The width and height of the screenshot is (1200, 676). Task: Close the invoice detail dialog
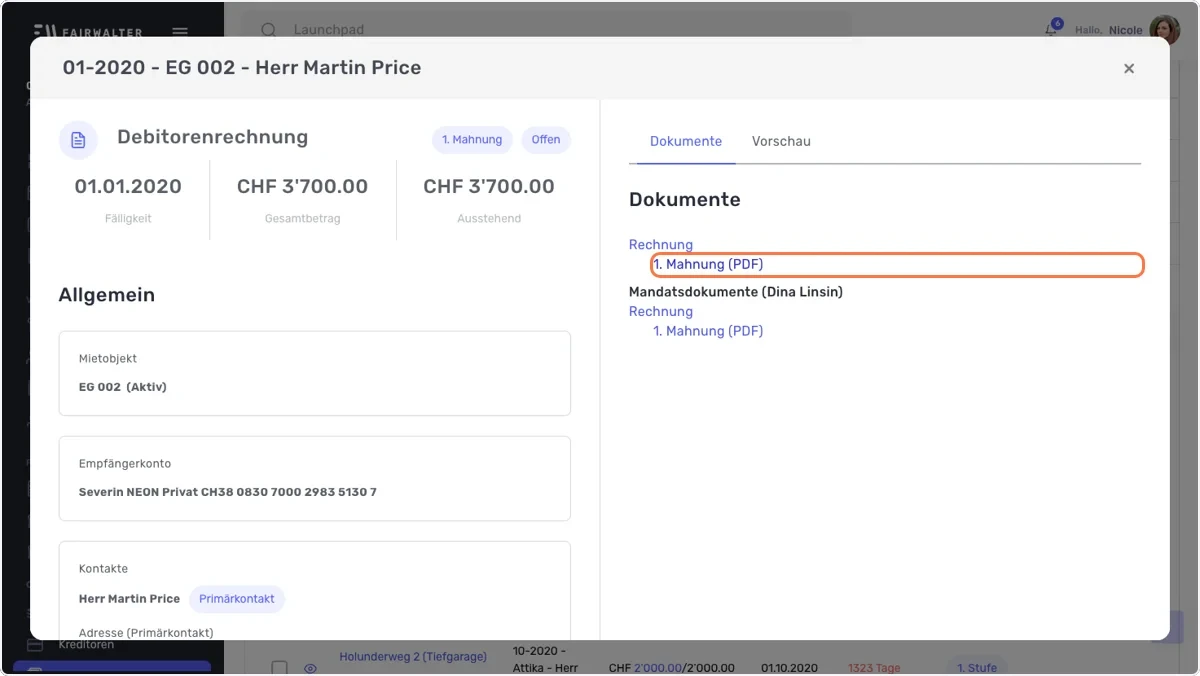pos(1129,68)
